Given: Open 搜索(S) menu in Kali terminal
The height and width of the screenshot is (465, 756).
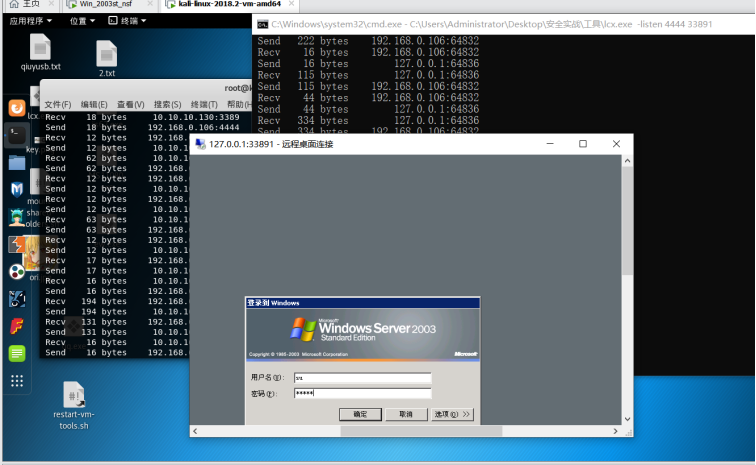Looking at the screenshot, I should coord(167,105).
